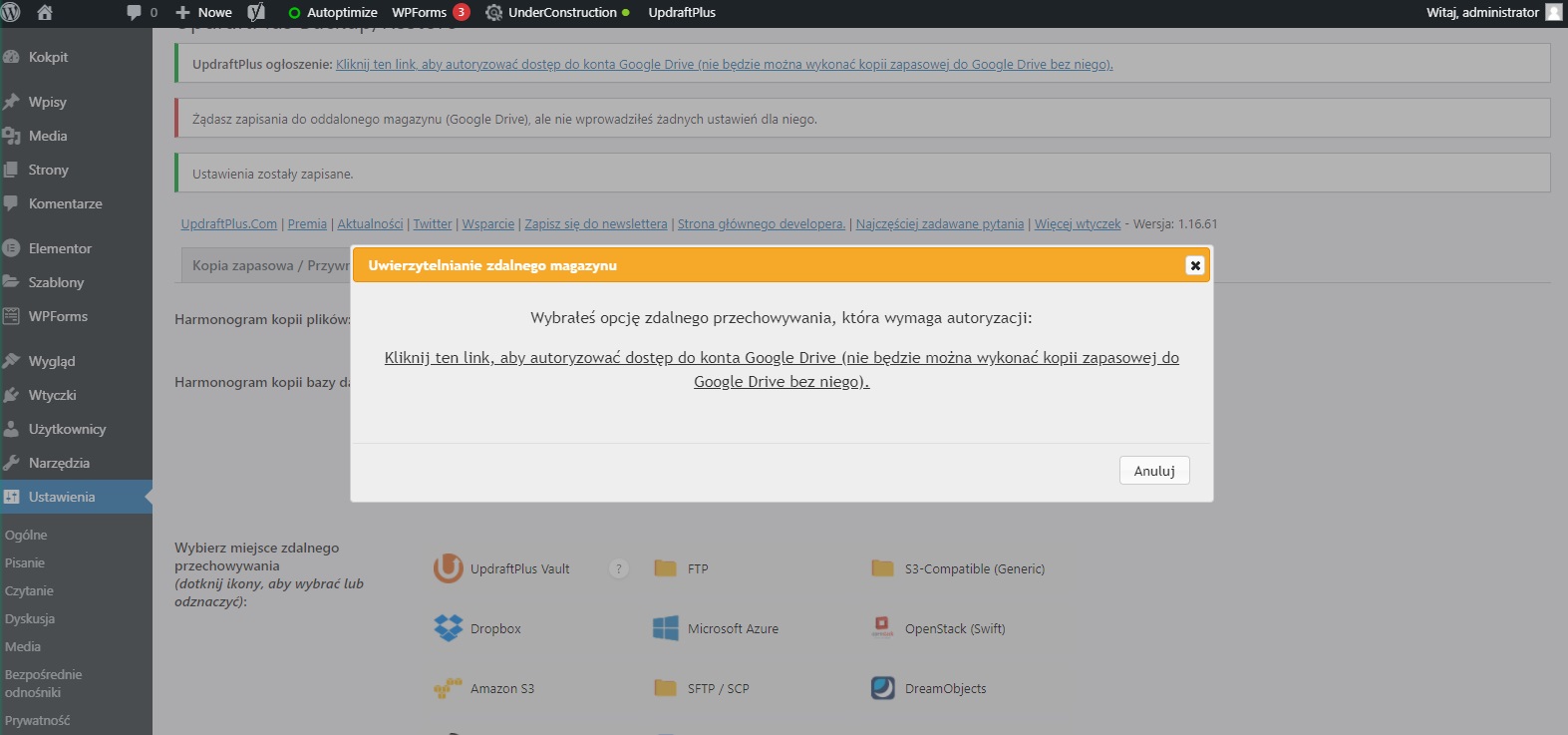This screenshot has width=1568, height=735.
Task: Open WPForms admin bar item
Action: pos(431,13)
